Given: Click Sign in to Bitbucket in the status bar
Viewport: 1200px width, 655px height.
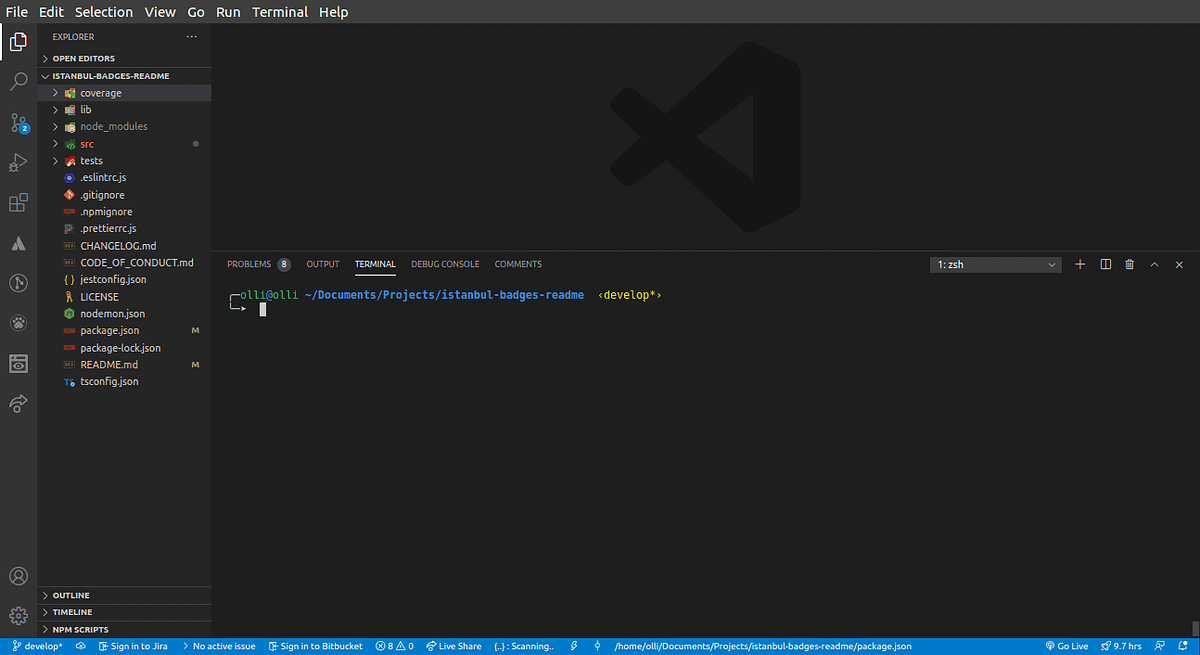Looking at the screenshot, I should [315, 646].
